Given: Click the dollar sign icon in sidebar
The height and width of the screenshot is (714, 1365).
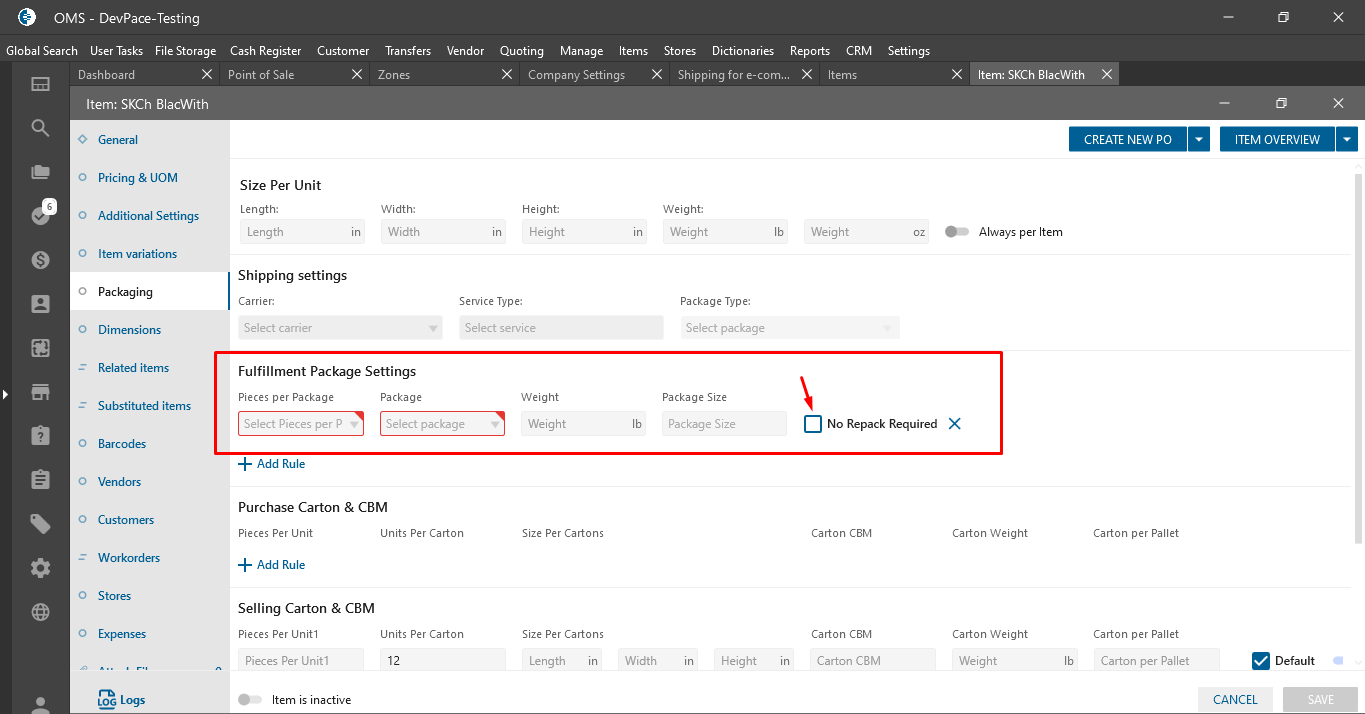Looking at the screenshot, I should coord(40,260).
